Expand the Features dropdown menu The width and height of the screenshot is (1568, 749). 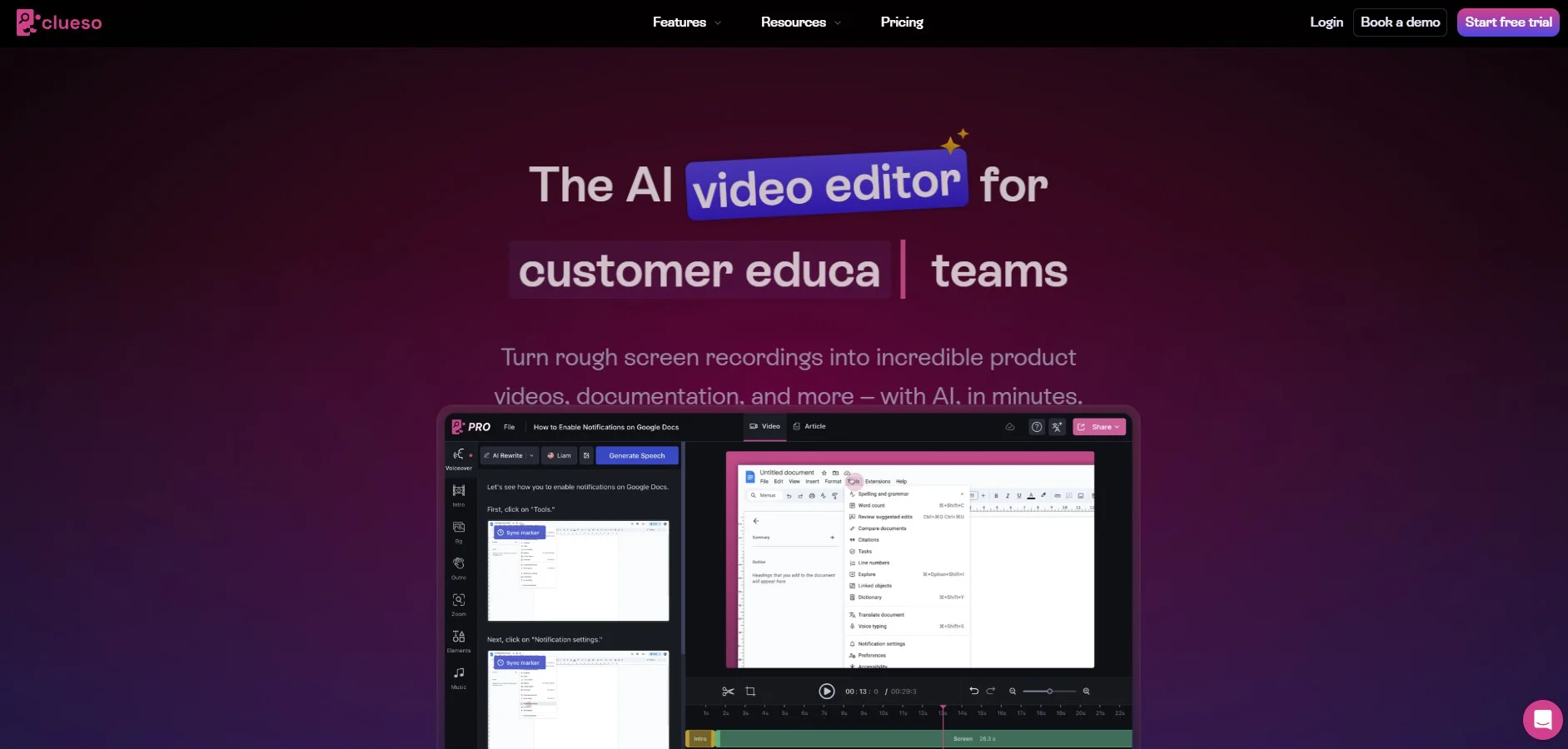pyautogui.click(x=686, y=22)
